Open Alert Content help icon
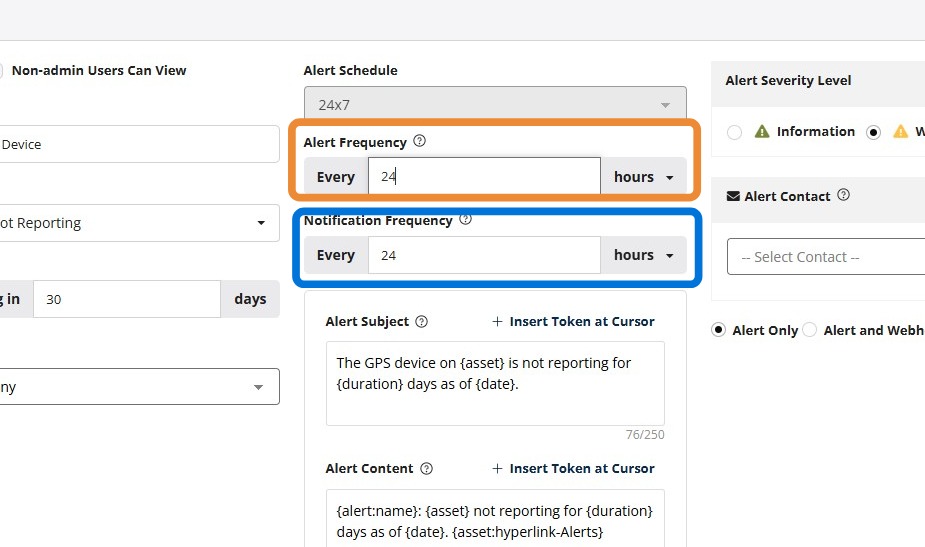Image resolution: width=925 pixels, height=547 pixels. pos(427,469)
